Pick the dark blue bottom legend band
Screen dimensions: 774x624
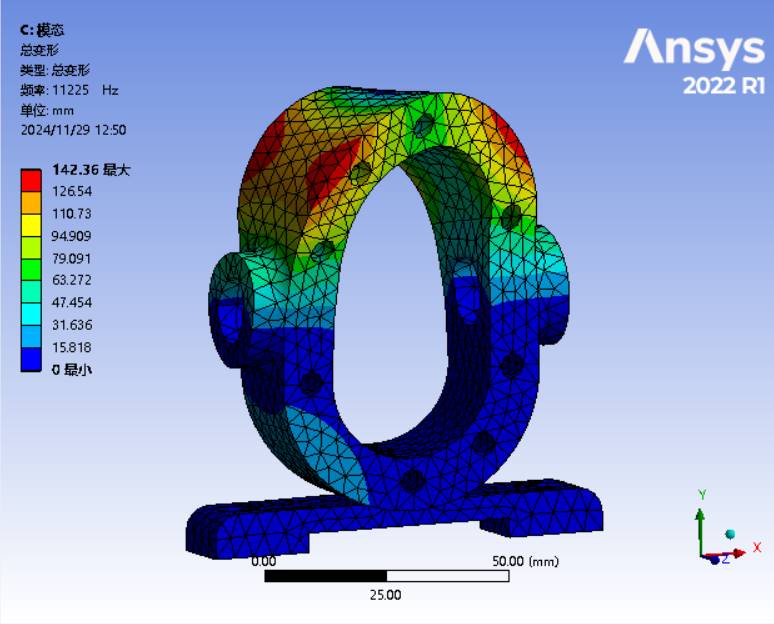[x=32, y=359]
